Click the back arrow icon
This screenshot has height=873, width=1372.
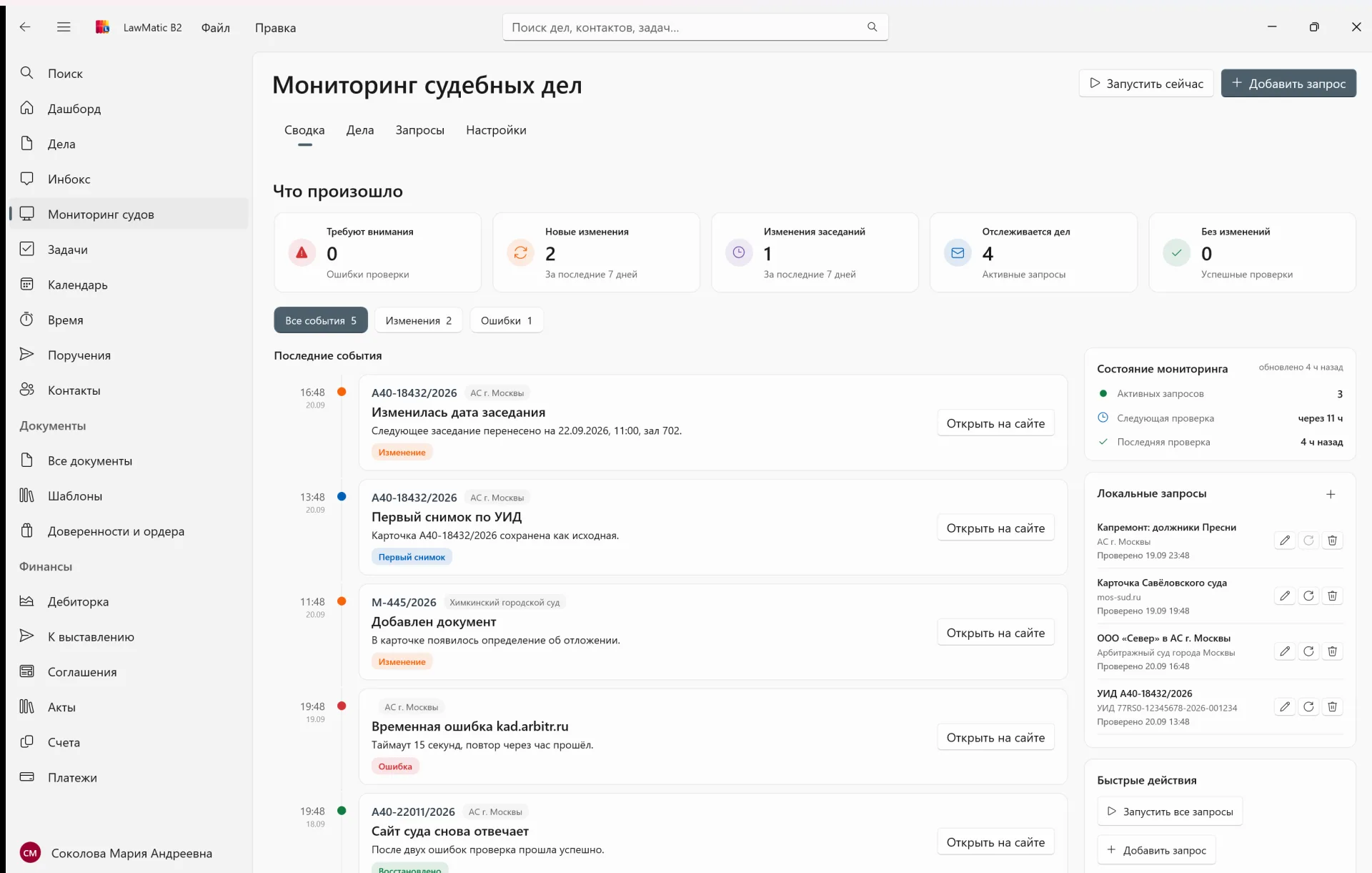25,27
